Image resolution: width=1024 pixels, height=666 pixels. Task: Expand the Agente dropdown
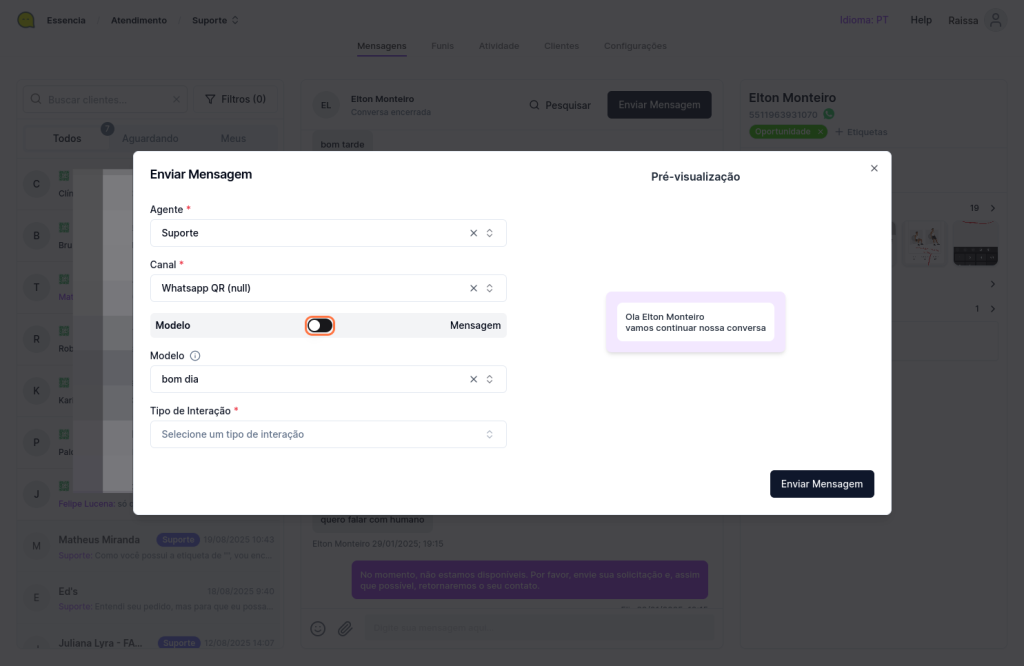tap(490, 233)
